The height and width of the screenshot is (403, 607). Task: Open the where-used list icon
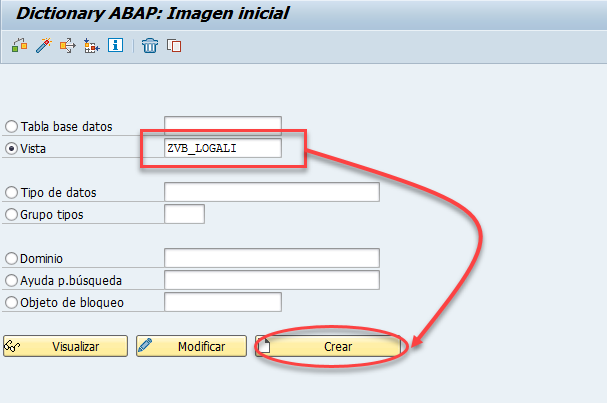pyautogui.click(x=68, y=45)
